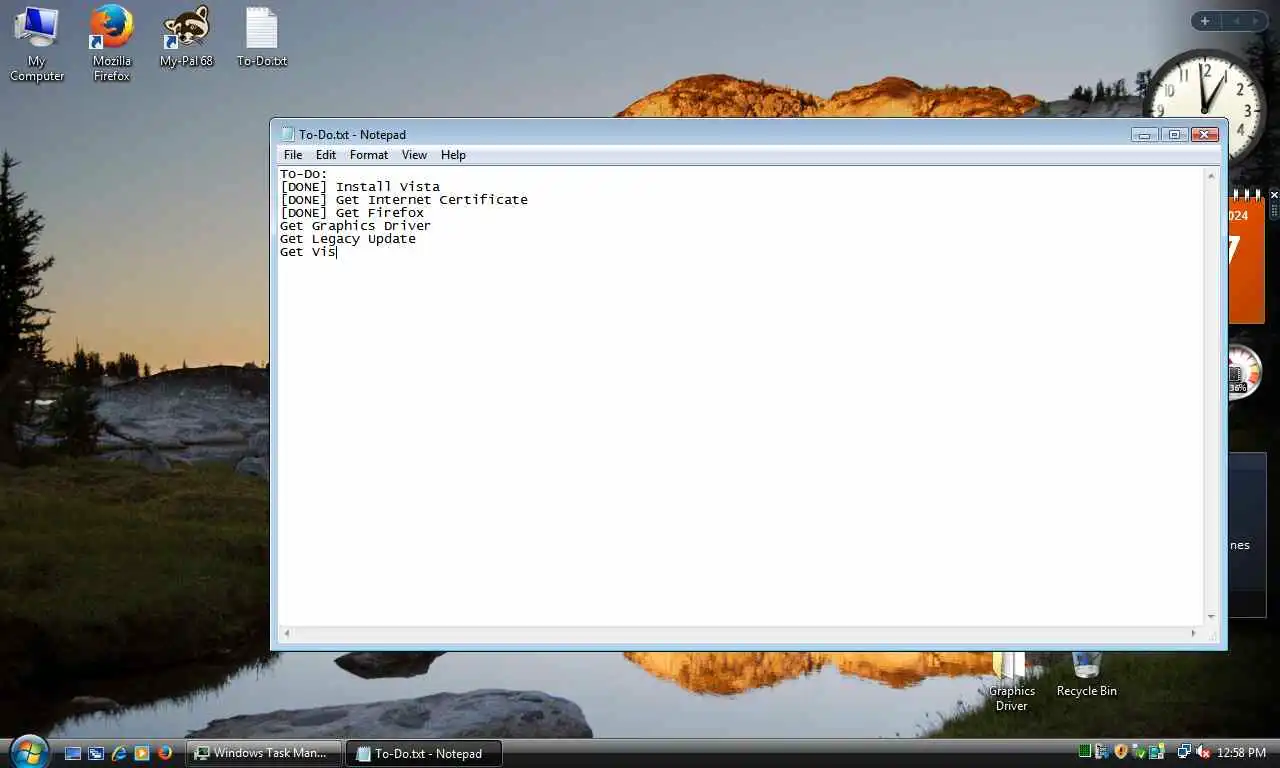Maximize the Notepad window

coord(1174,134)
